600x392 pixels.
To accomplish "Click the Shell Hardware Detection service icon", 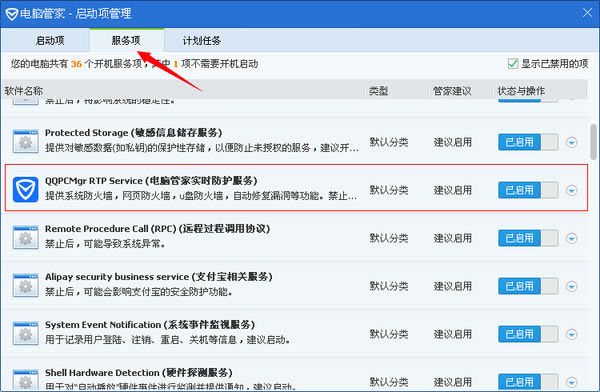I will click(25, 380).
